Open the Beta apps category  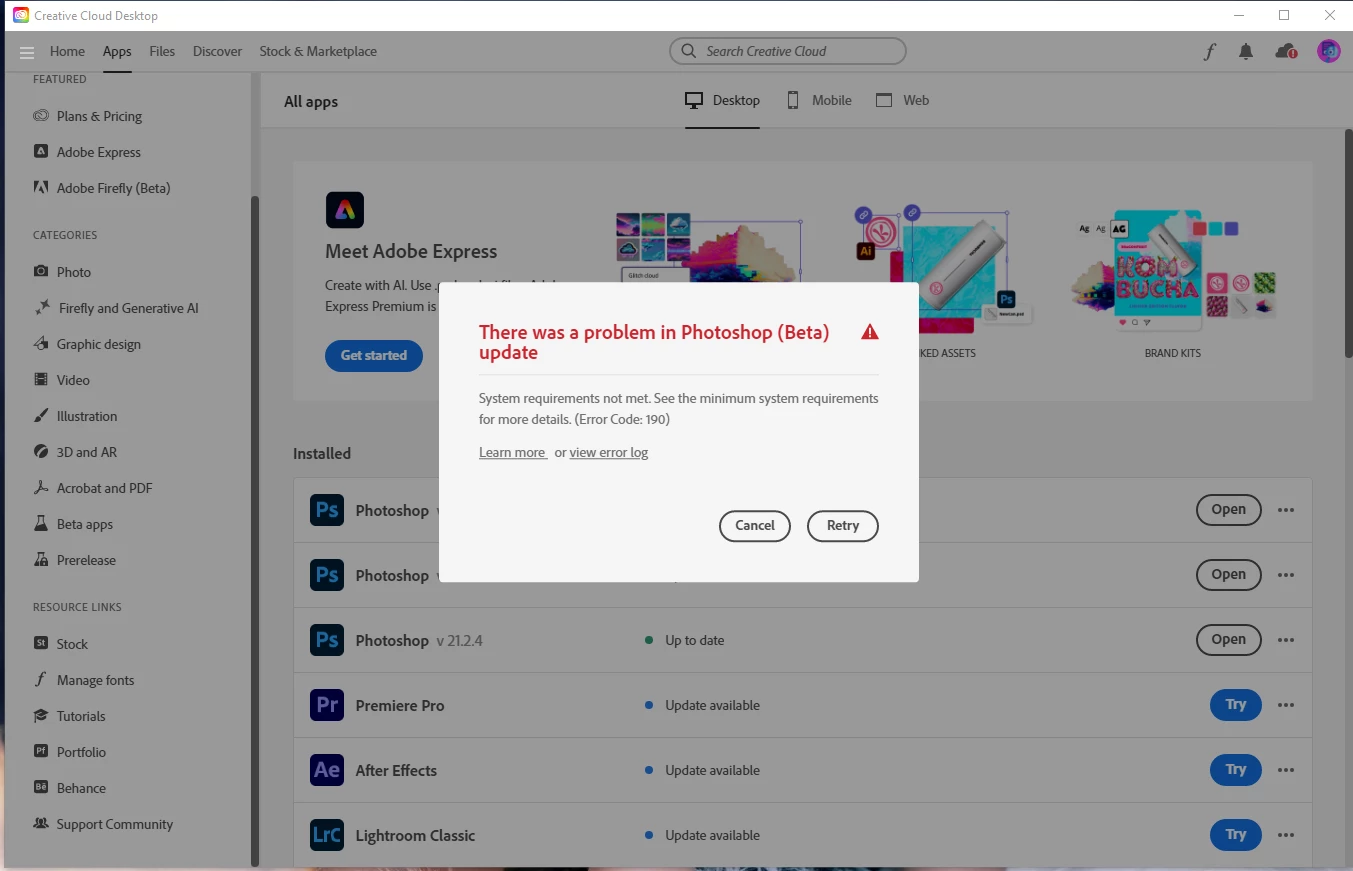tap(73, 524)
